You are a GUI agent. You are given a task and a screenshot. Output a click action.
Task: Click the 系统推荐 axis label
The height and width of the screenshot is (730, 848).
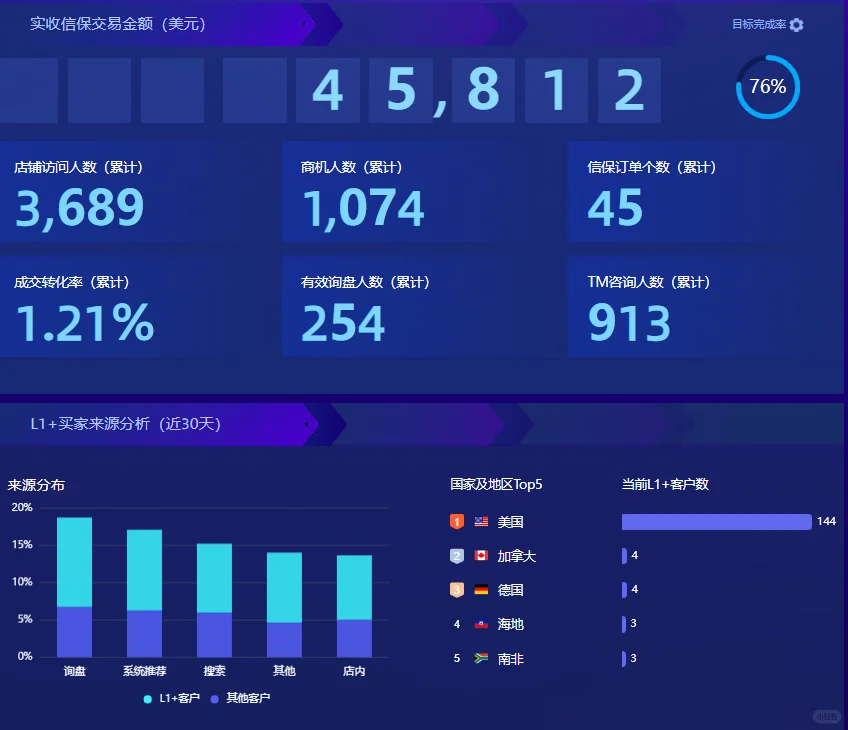[144, 671]
